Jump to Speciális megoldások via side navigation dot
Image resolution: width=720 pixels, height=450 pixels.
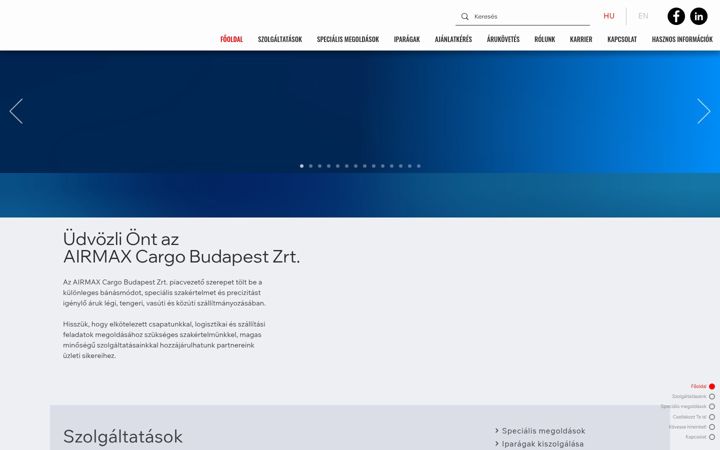point(712,407)
